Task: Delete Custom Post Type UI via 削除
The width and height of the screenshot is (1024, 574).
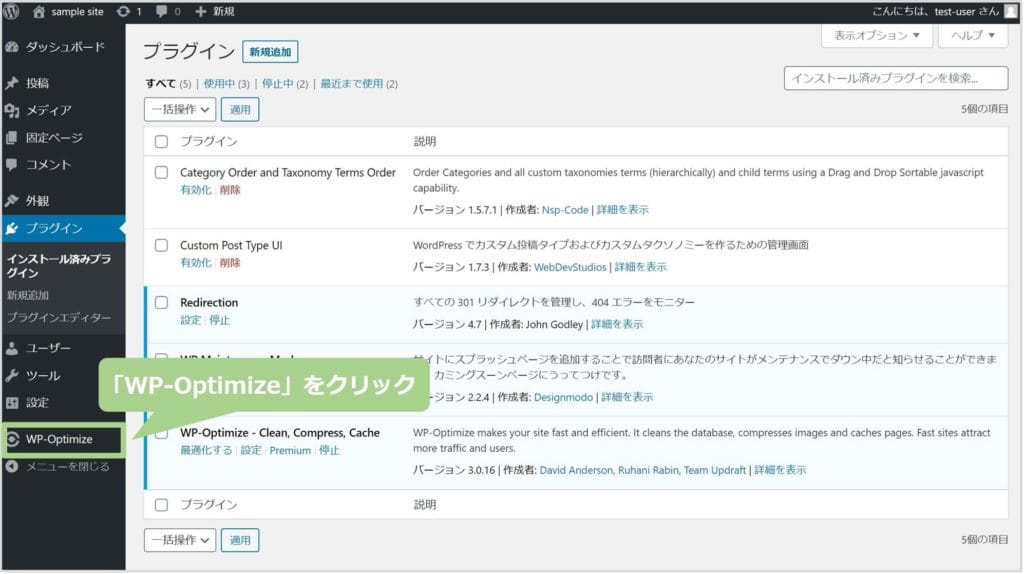Action: [x=230, y=263]
